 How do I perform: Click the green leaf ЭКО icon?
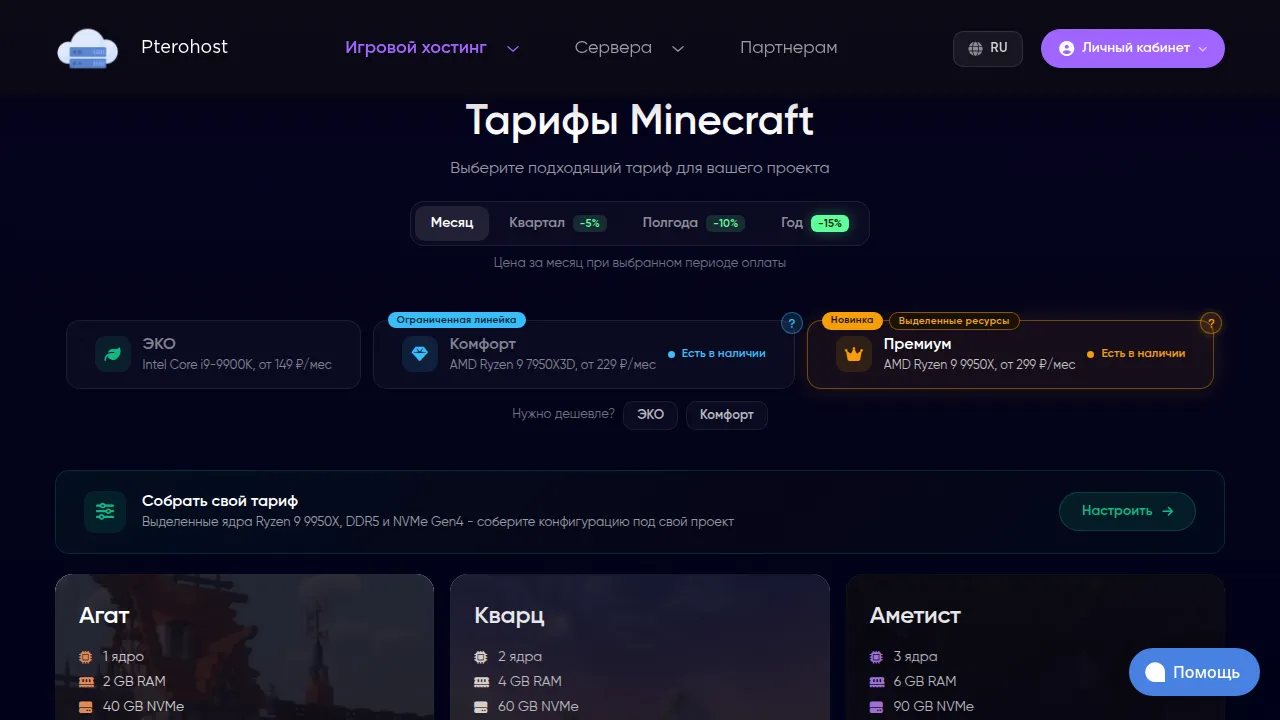pos(113,354)
